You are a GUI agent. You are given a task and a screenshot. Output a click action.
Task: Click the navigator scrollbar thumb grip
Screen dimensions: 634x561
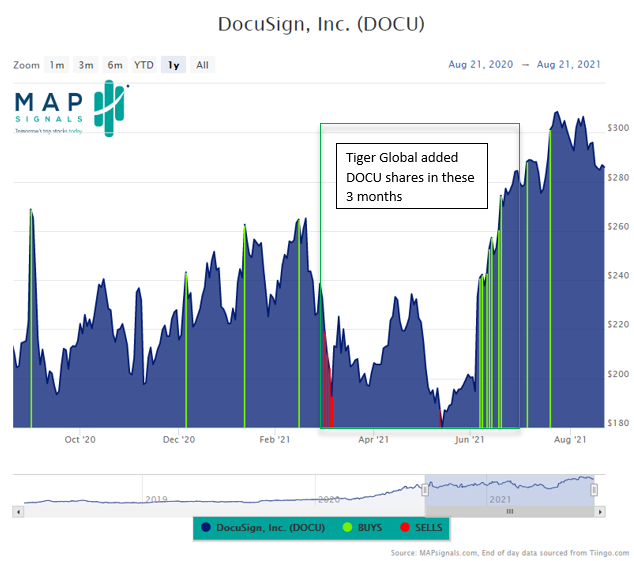tap(510, 512)
